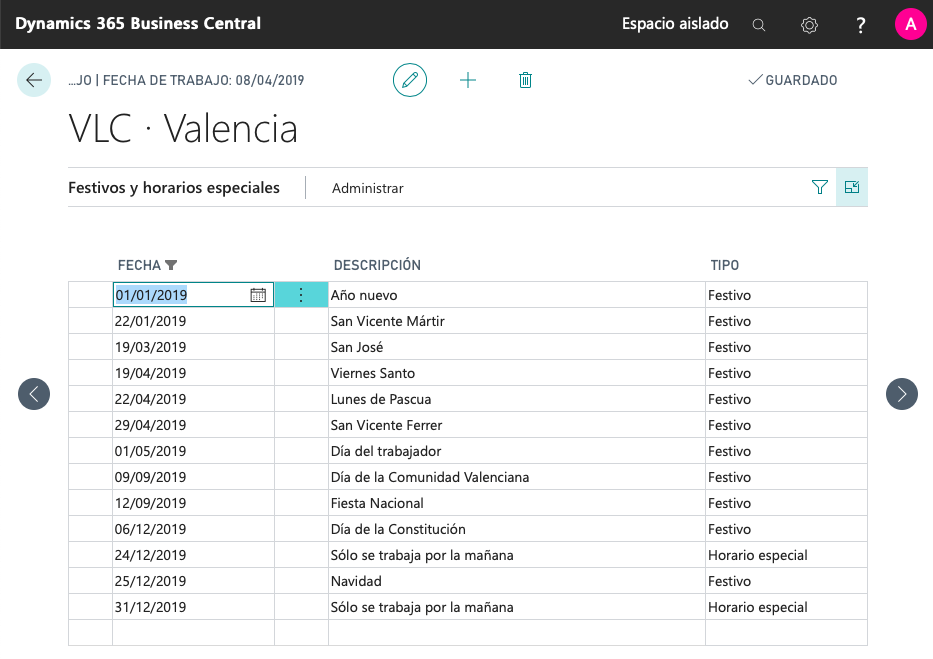The height and width of the screenshot is (659, 933).
Task: Toggle the filter funnel icon
Action: (820, 187)
